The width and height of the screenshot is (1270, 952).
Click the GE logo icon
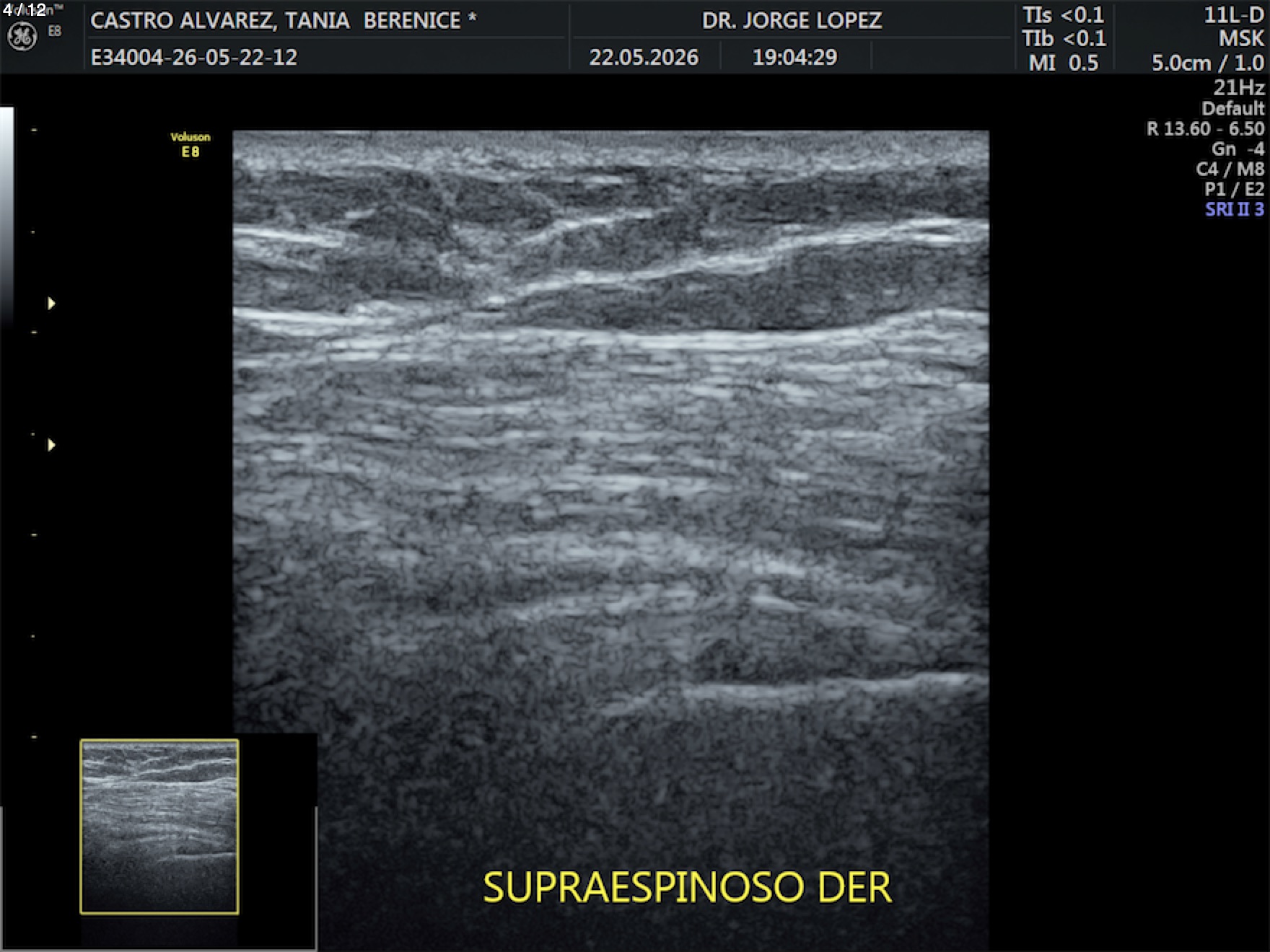[x=22, y=36]
